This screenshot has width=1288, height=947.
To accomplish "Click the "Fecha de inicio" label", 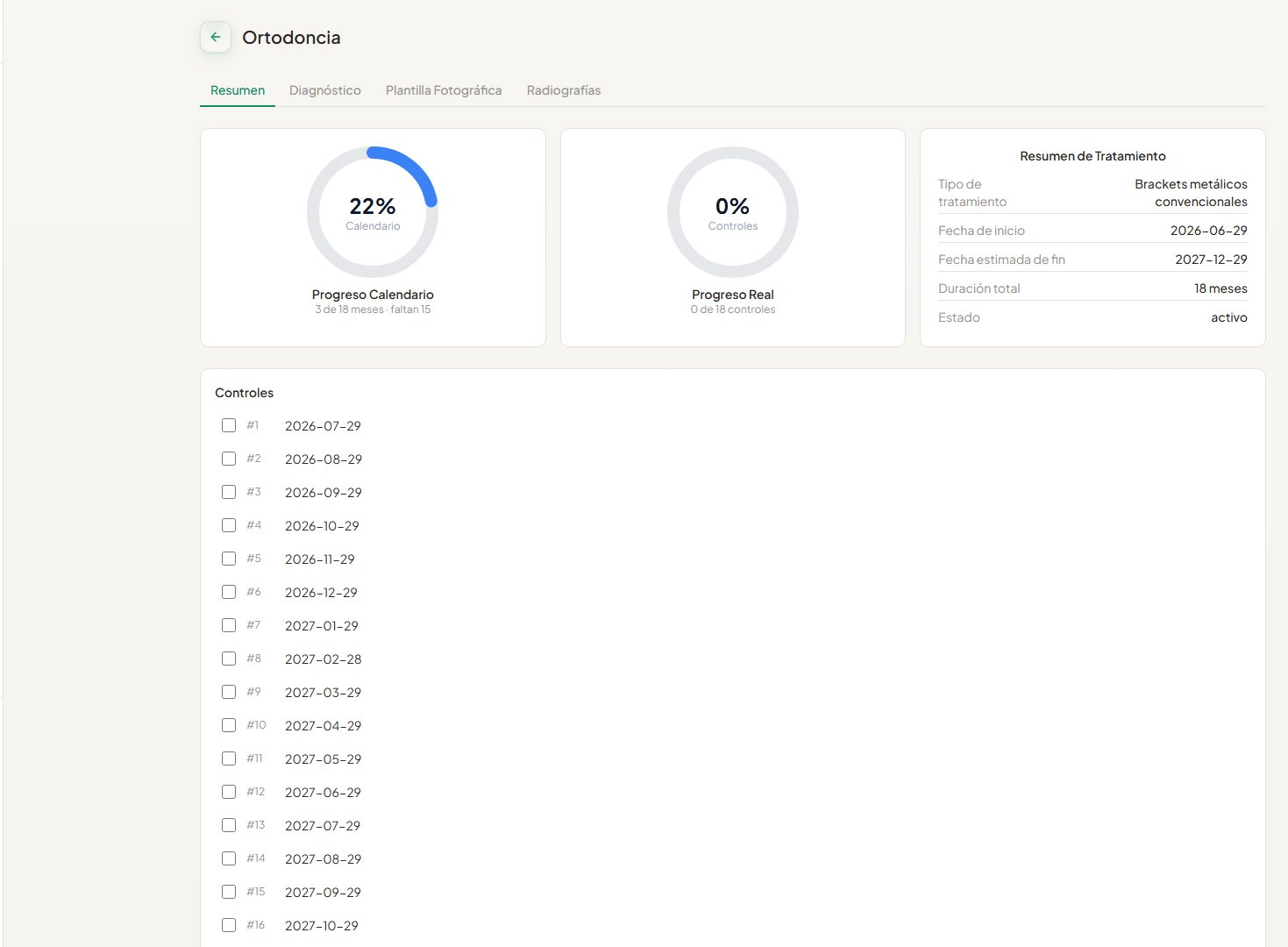I will (981, 231).
